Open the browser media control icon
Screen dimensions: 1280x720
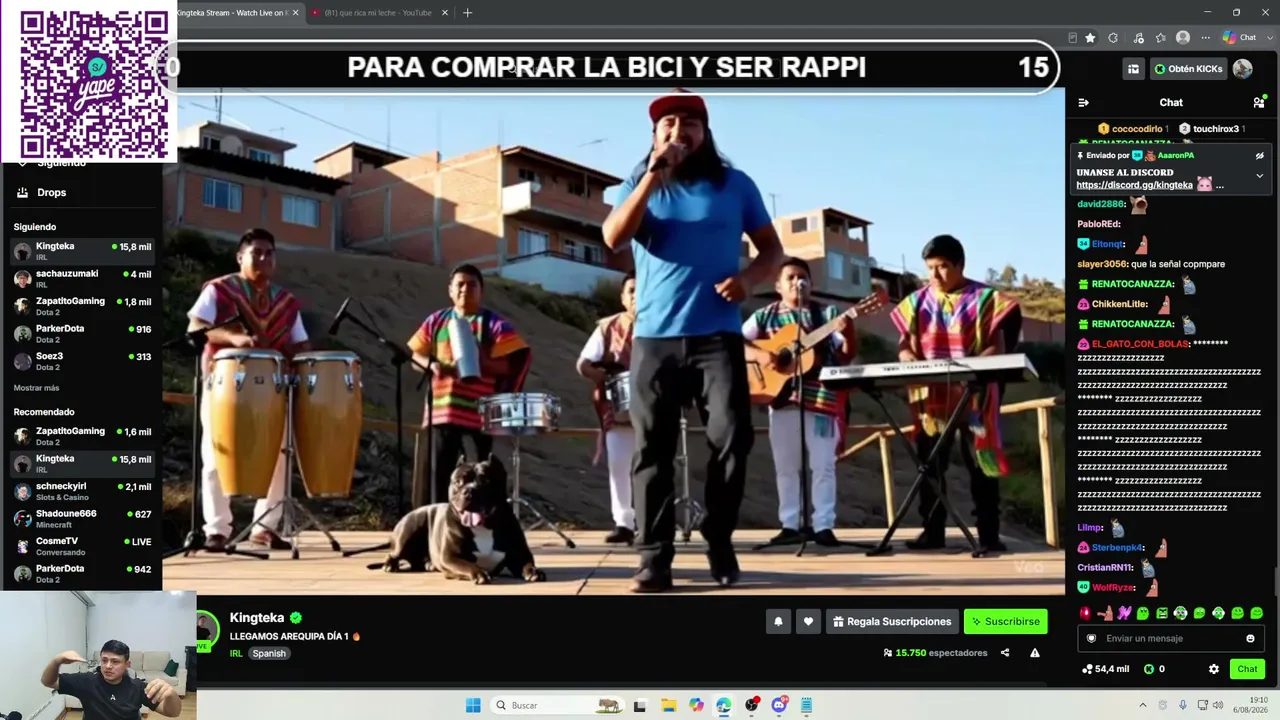point(1138,38)
